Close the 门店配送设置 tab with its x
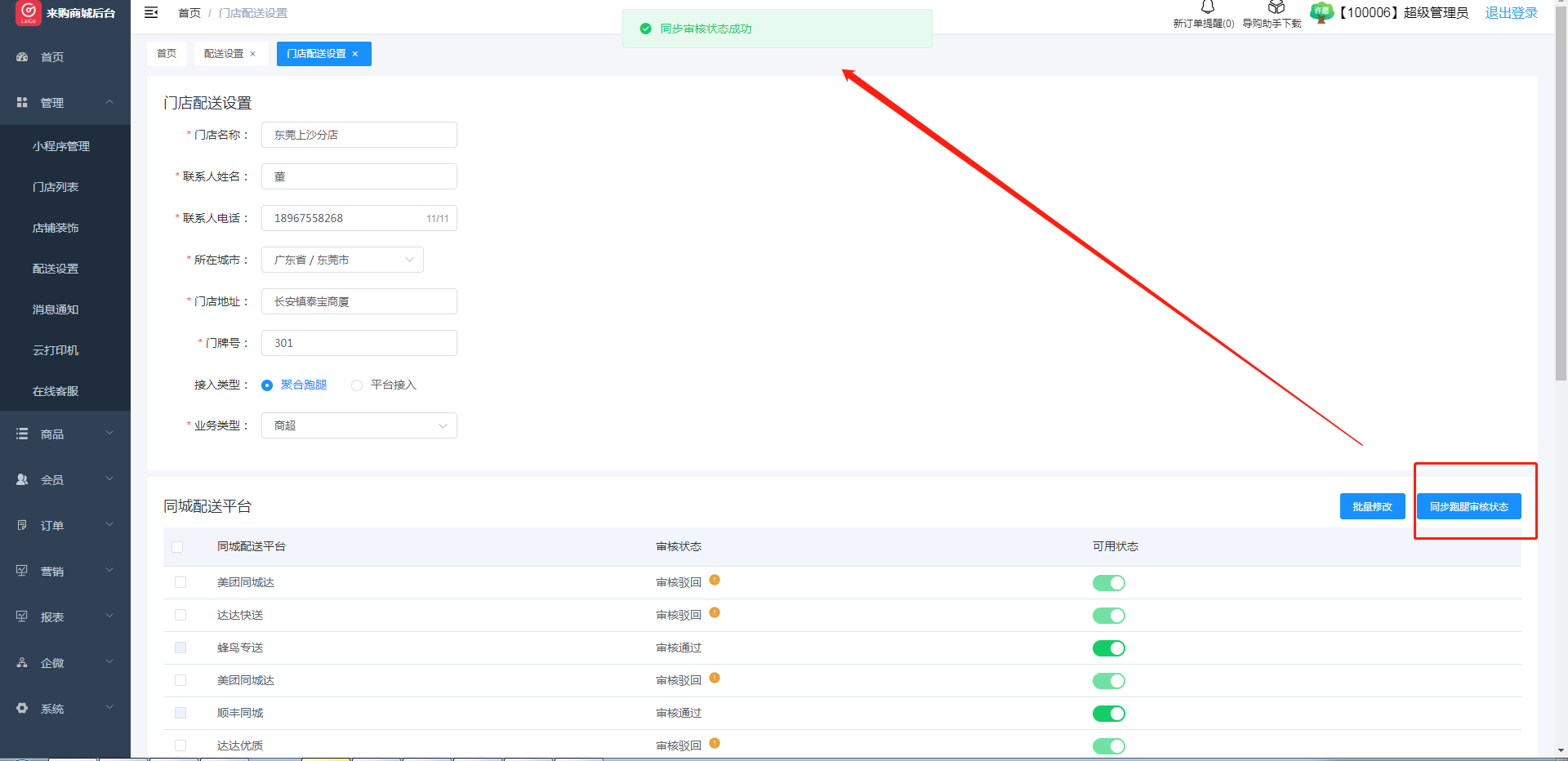This screenshot has height=761, width=1568. [x=355, y=54]
